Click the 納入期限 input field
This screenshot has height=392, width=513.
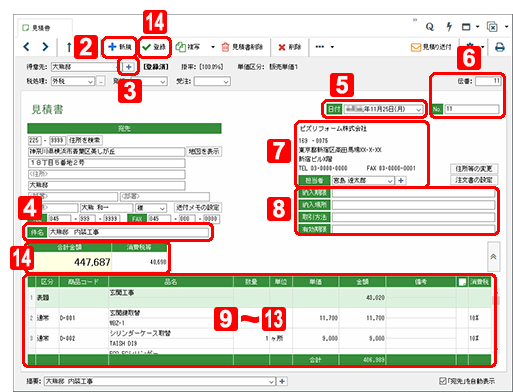pyautogui.click(x=413, y=193)
